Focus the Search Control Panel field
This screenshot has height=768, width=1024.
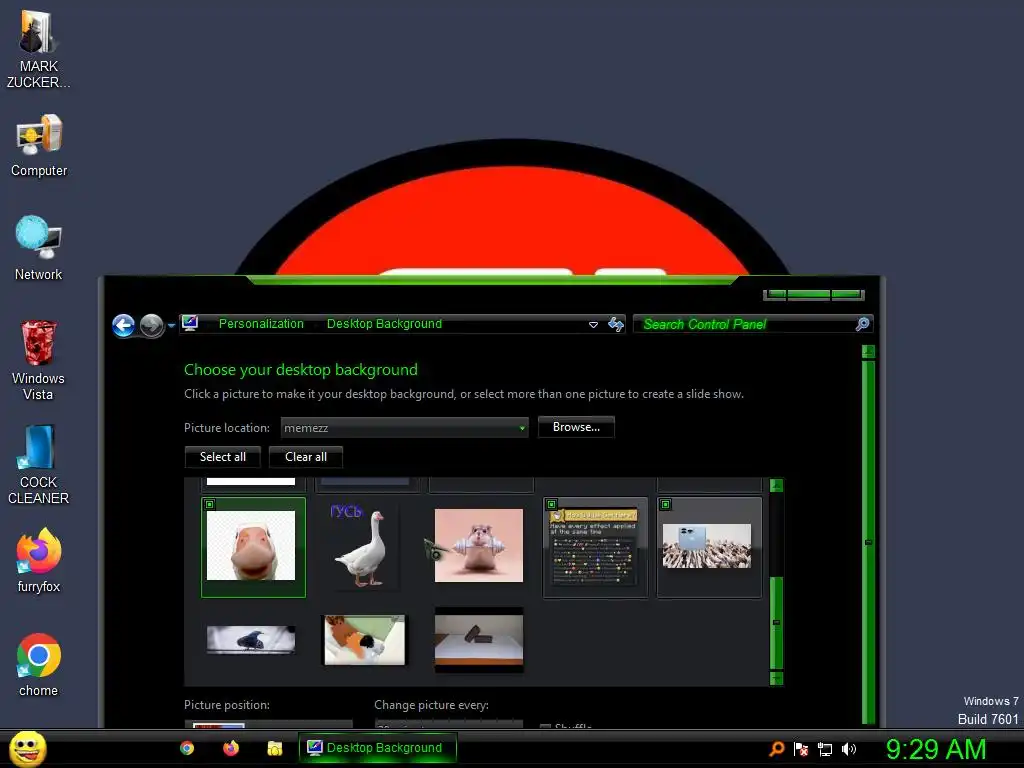click(x=744, y=324)
